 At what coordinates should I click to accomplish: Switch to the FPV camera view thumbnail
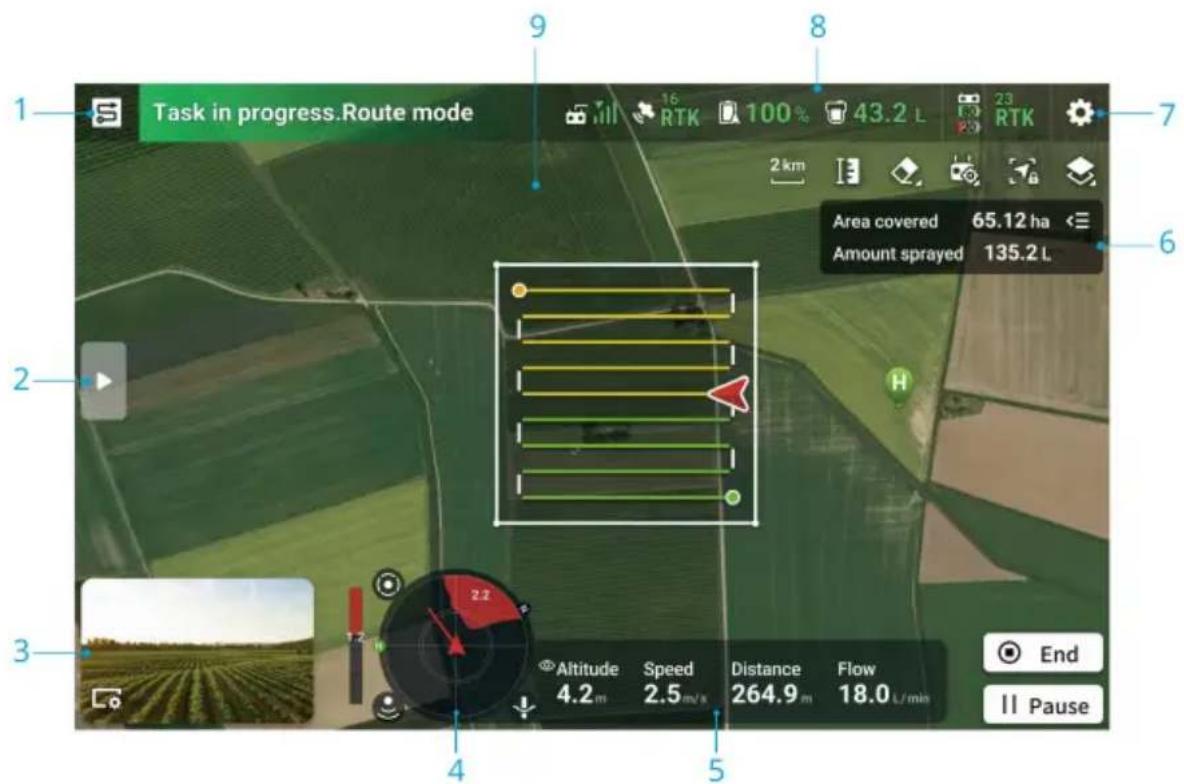[197, 651]
